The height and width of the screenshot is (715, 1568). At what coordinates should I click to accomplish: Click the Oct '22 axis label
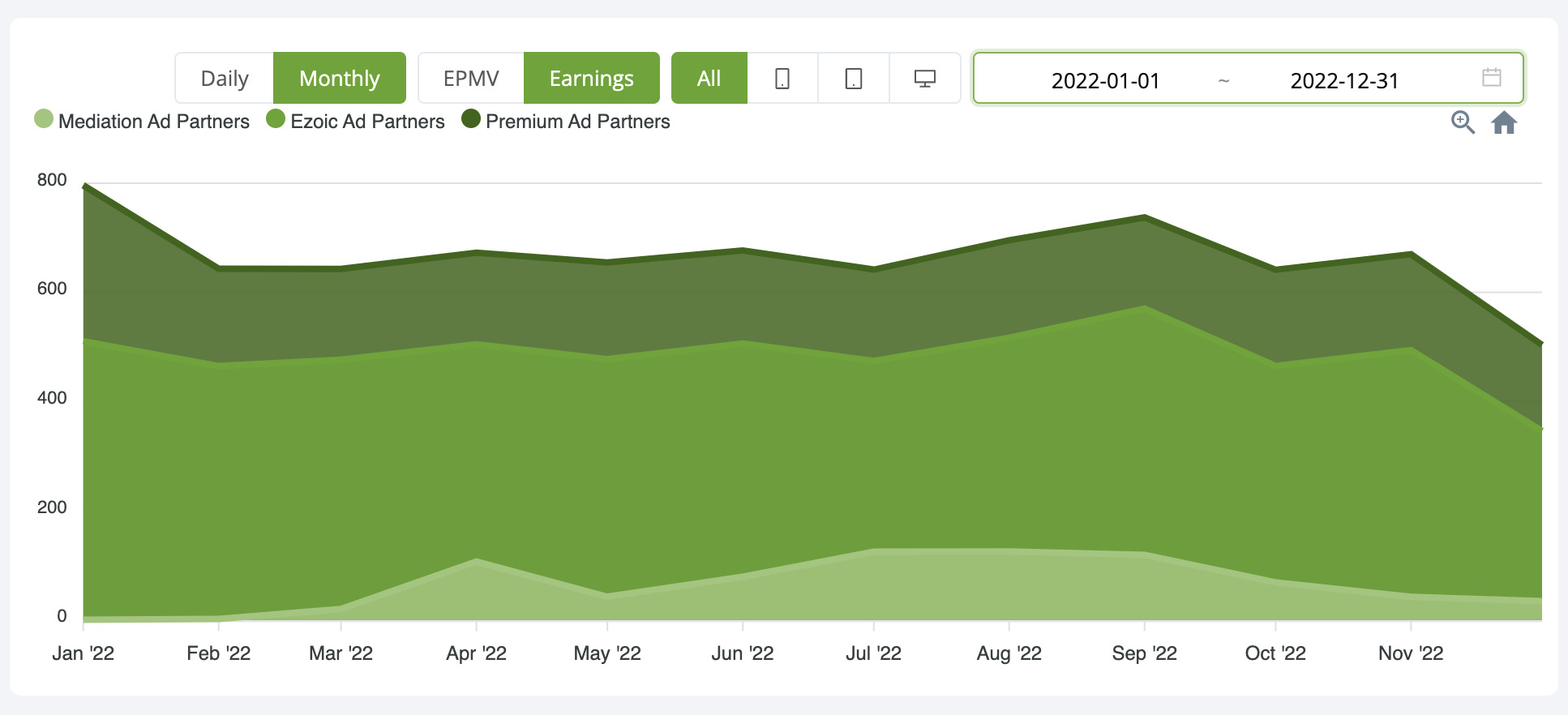point(1276,653)
